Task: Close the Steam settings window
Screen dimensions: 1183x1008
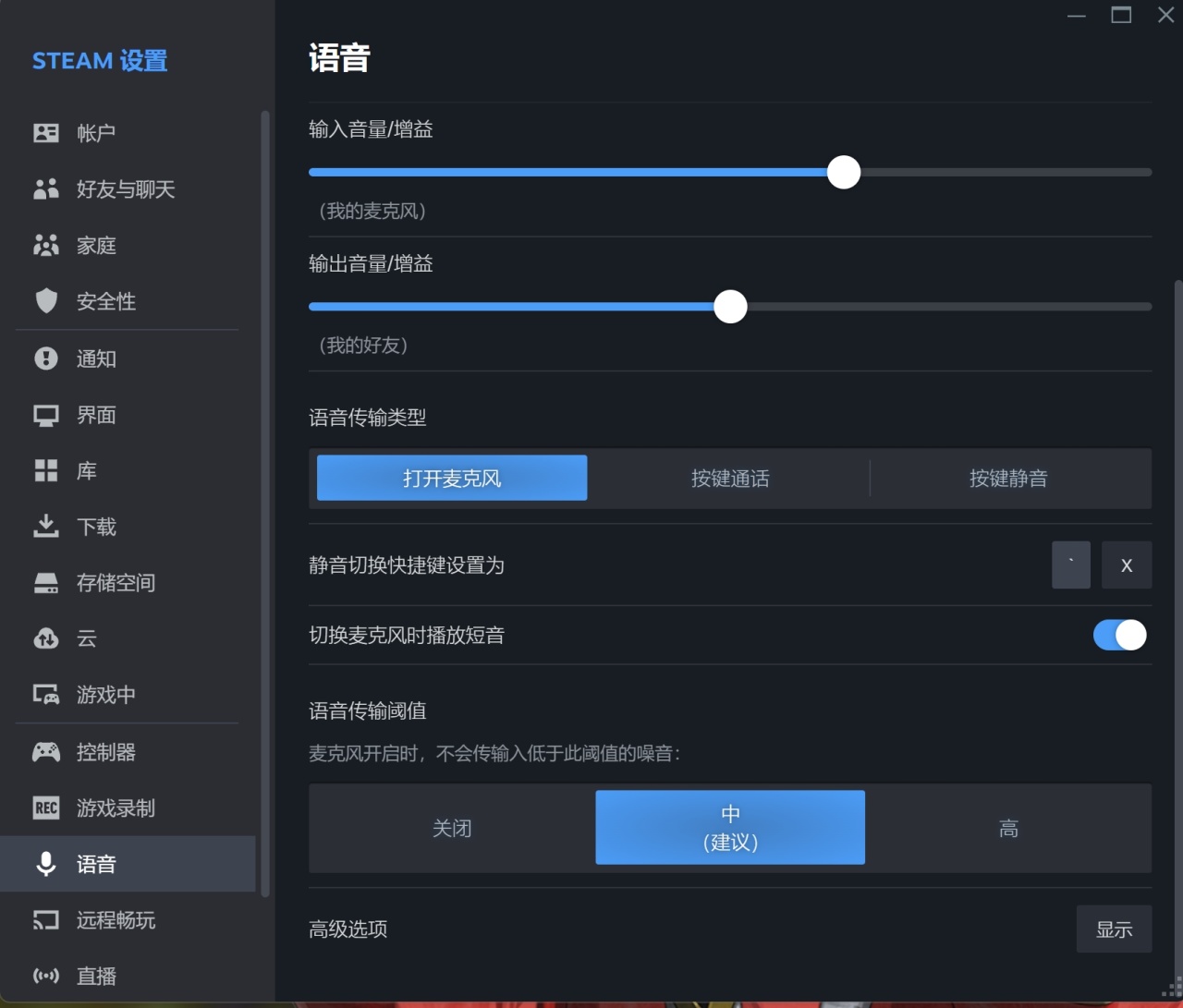Action: [x=1166, y=15]
